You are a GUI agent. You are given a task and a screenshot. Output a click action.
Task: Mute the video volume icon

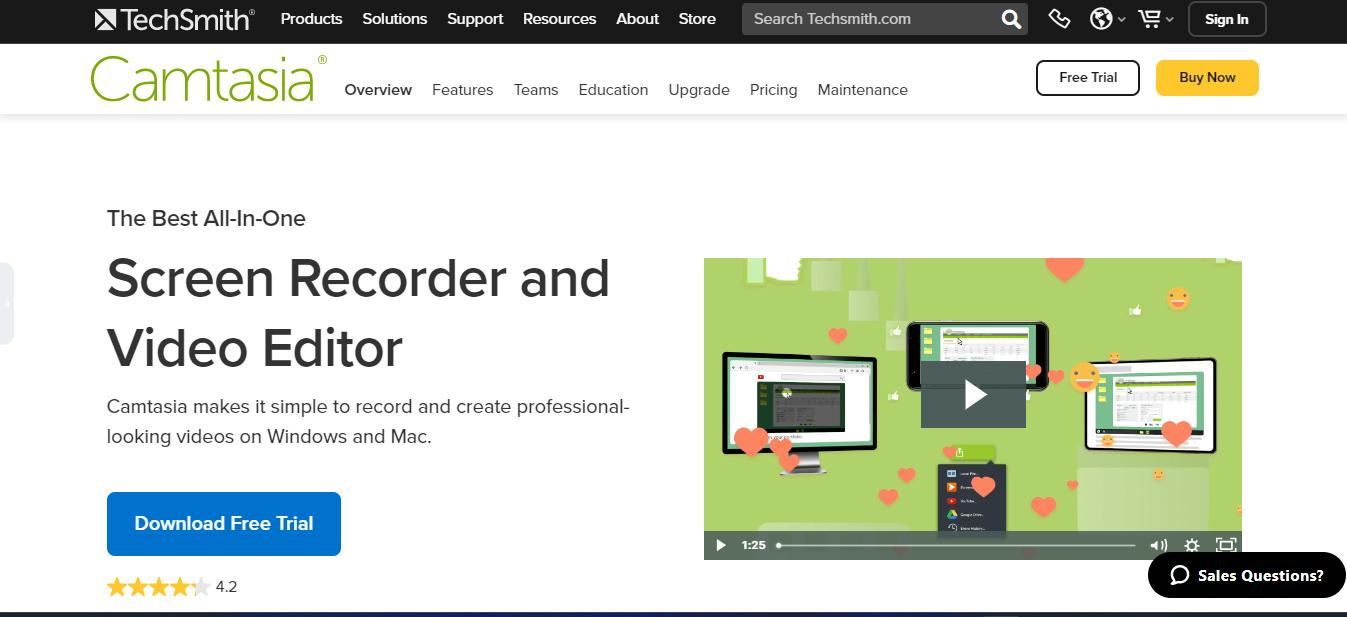[1158, 545]
